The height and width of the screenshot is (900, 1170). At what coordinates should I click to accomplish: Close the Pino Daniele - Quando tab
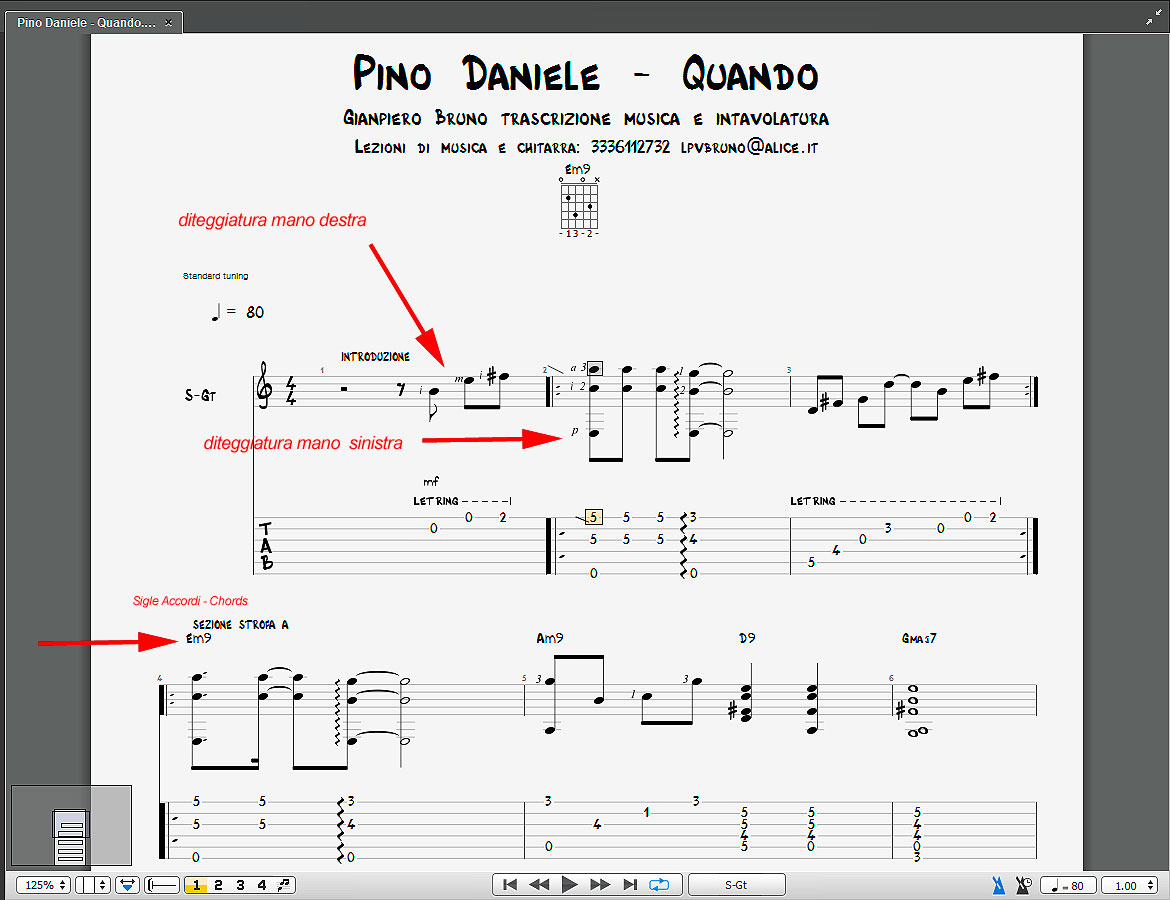169,22
